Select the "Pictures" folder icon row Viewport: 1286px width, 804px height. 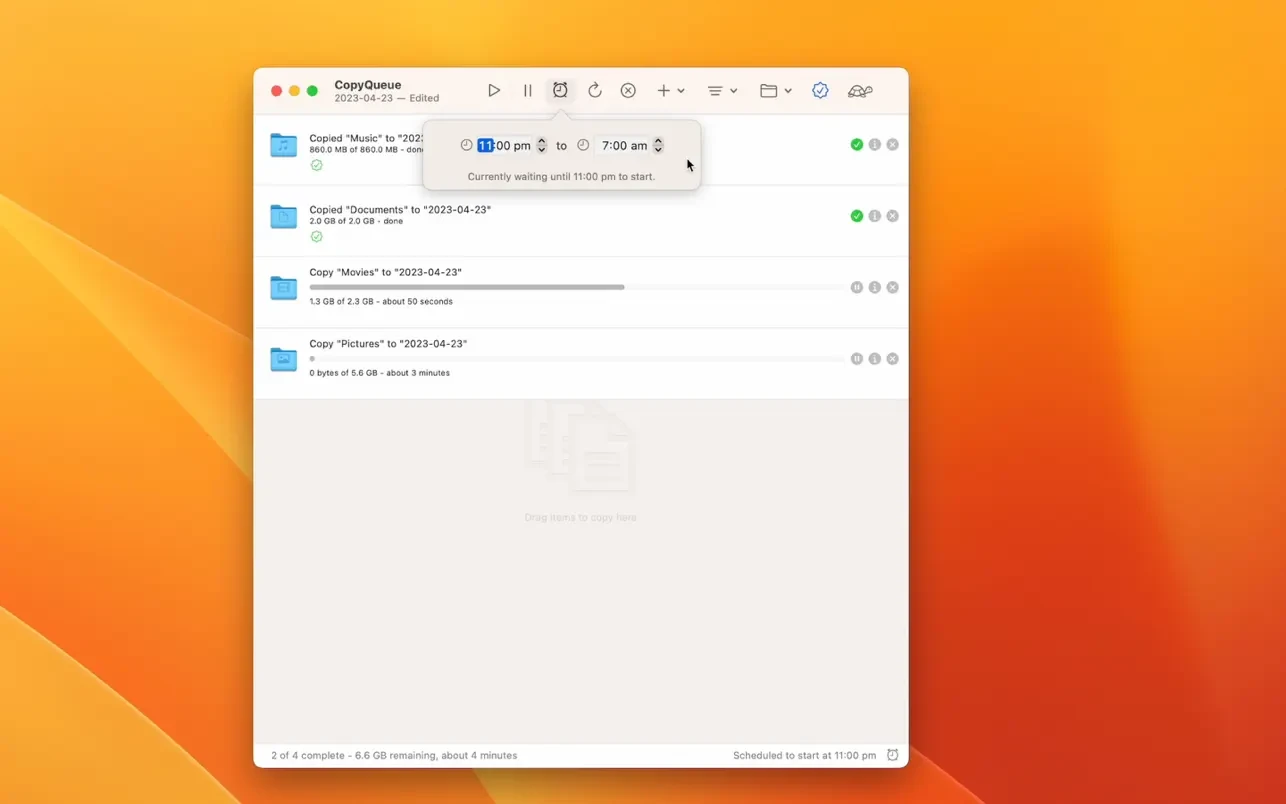(284, 359)
